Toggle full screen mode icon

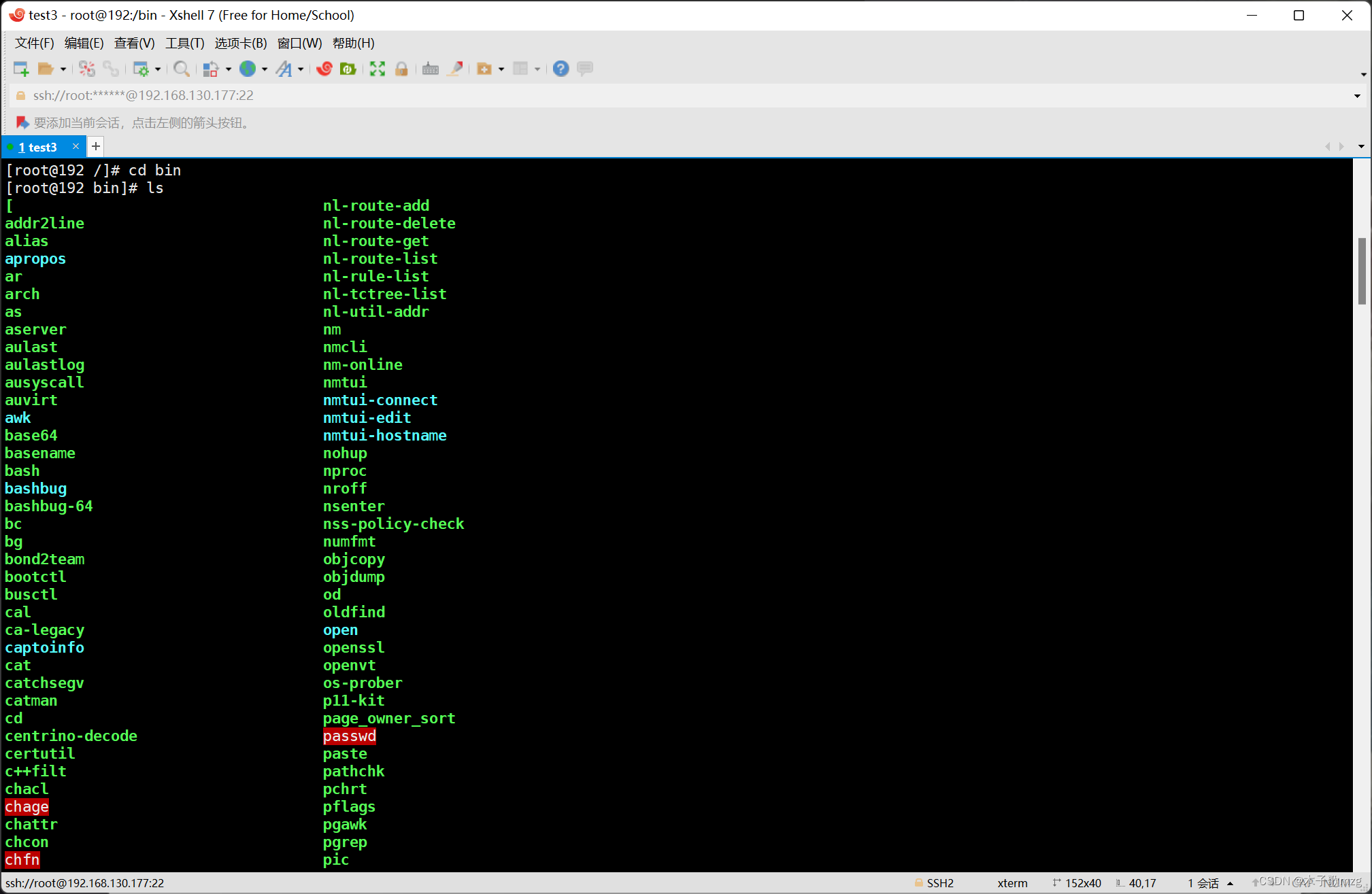pyautogui.click(x=378, y=69)
